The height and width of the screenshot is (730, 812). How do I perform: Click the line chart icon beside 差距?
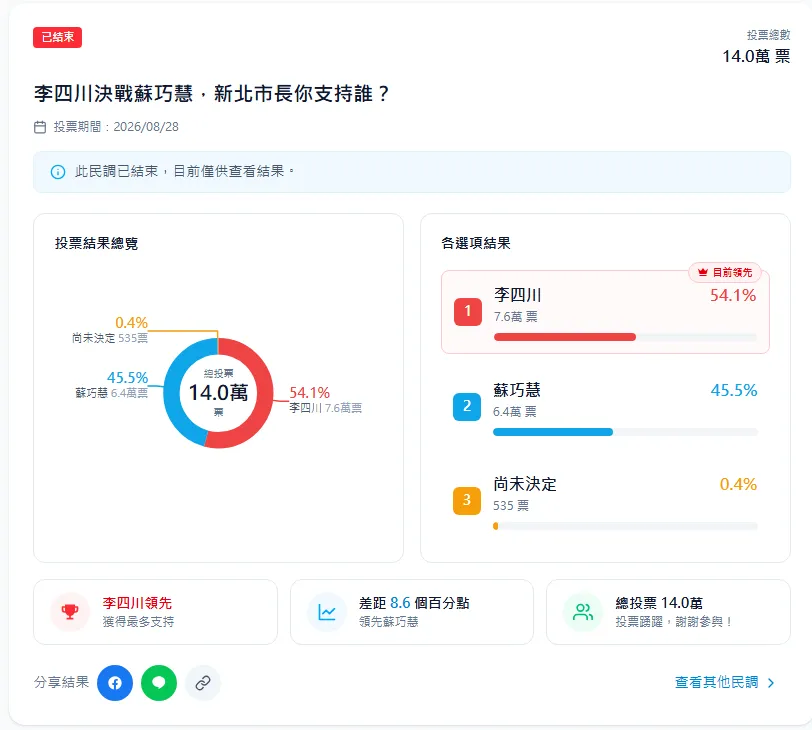[x=327, y=612]
